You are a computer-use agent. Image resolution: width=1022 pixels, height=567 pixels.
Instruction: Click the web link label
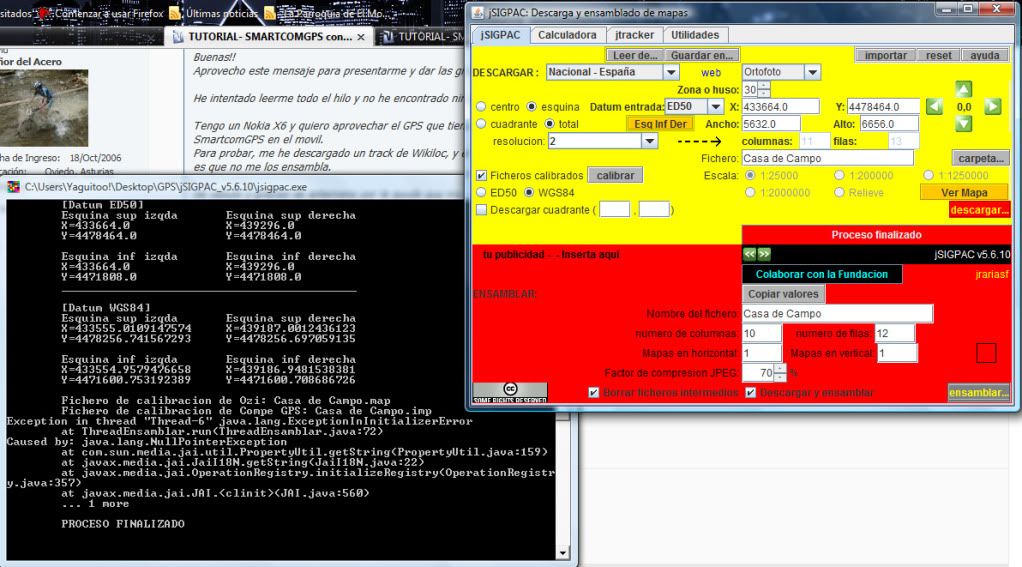[710, 72]
